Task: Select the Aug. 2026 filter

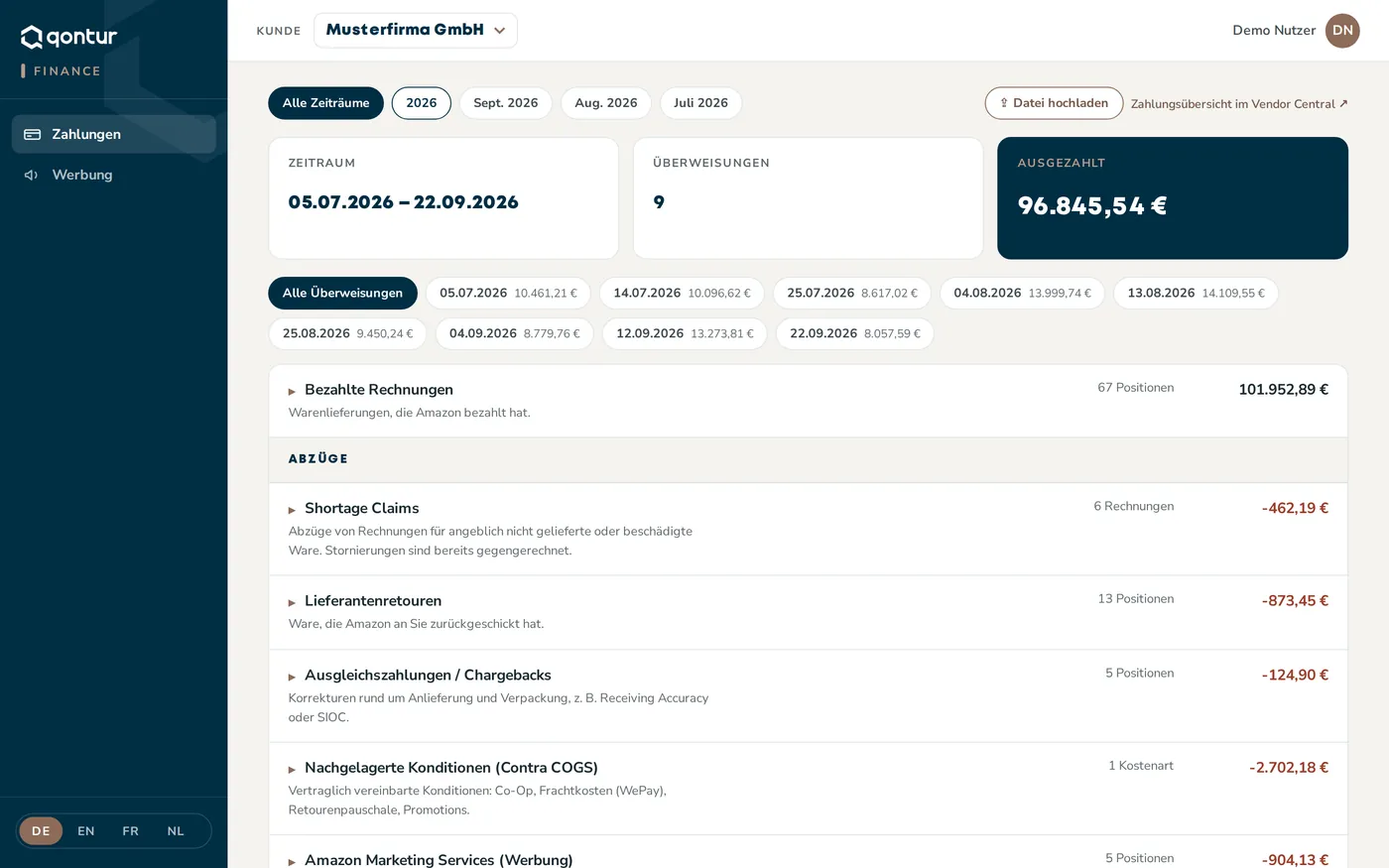Action: point(606,103)
